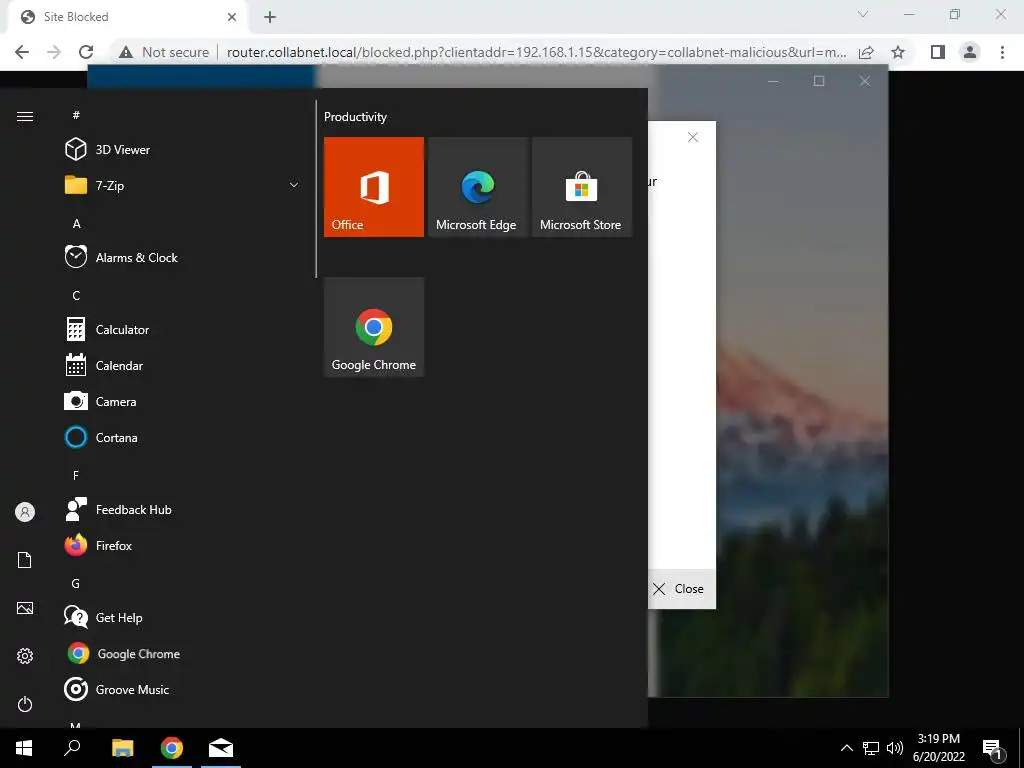Click the letter C group header

tap(76, 295)
